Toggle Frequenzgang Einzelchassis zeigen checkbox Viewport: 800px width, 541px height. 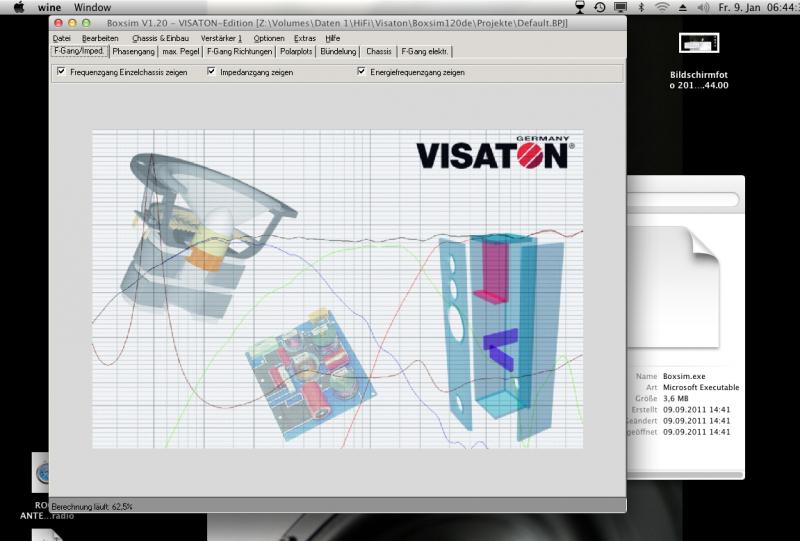[x=61, y=71]
